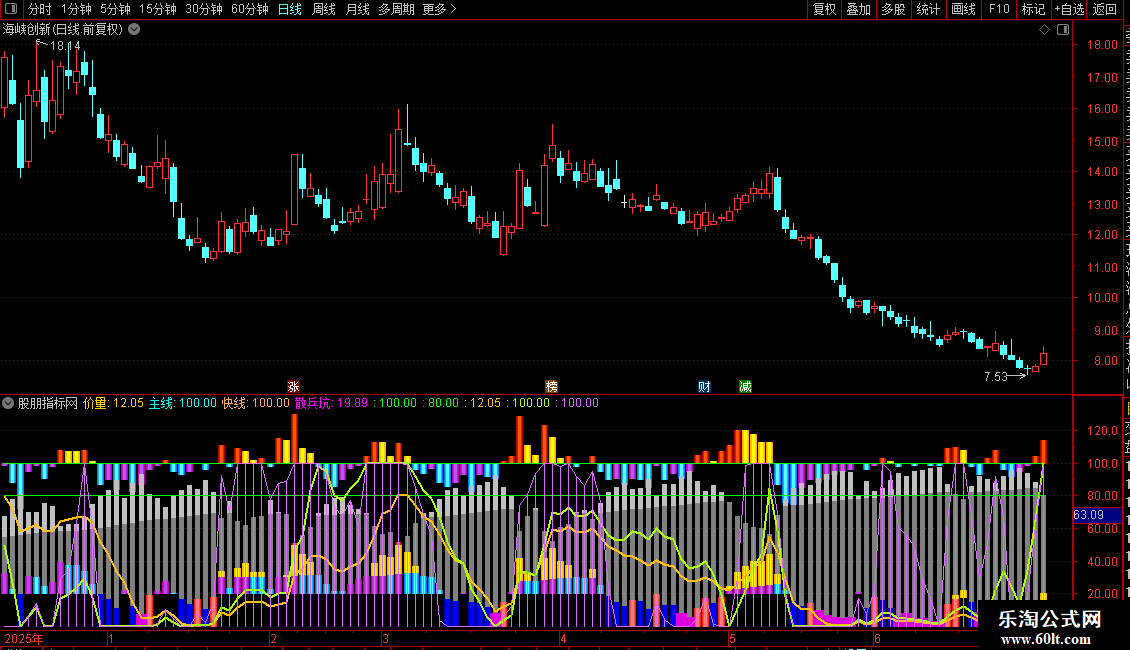Open 多周期 multi-period view
Viewport: 1130px width, 650px height.
click(x=396, y=9)
